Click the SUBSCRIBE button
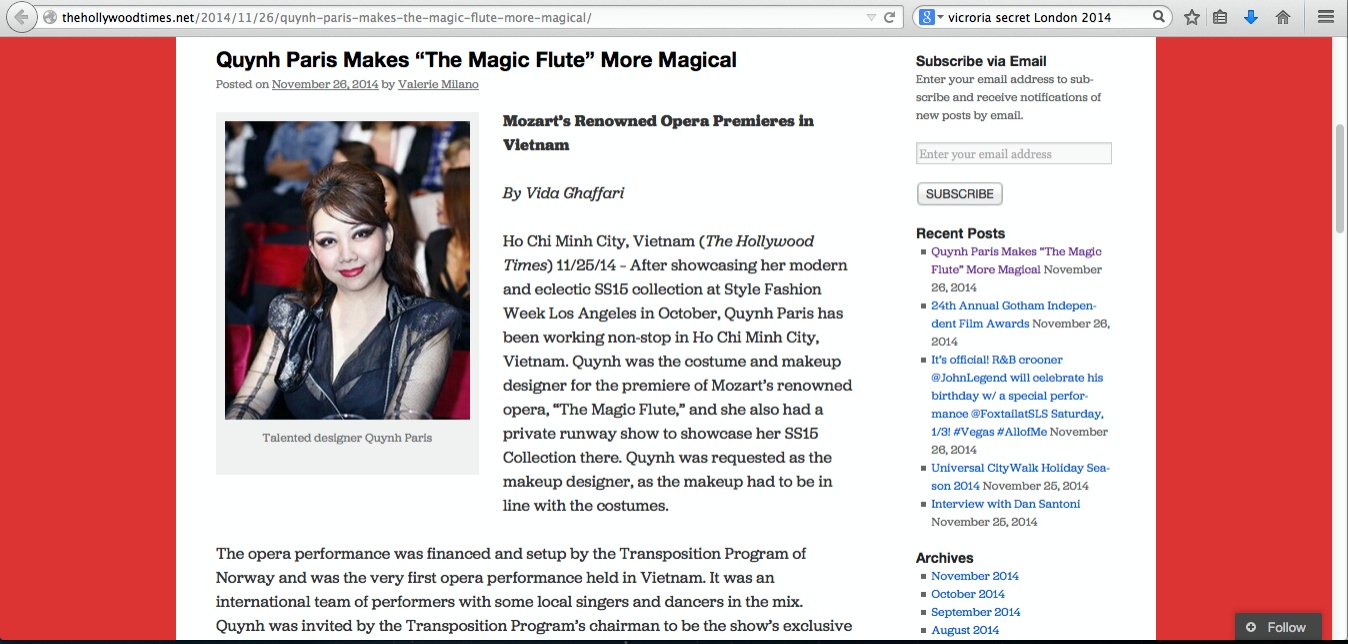Image resolution: width=1348 pixels, height=644 pixels. [x=959, y=194]
